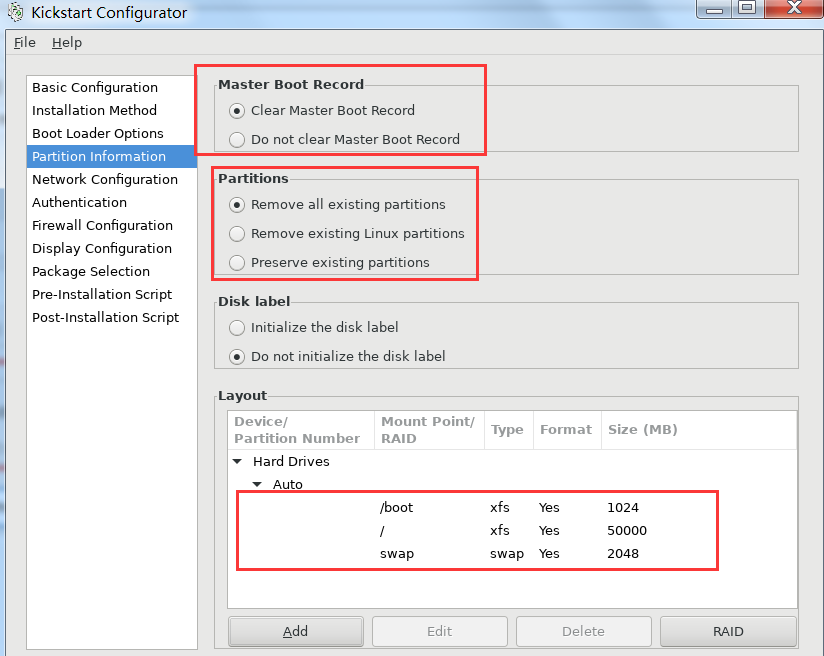
Task: Choose Do not clear Master Boot Record
Action: pos(237,140)
